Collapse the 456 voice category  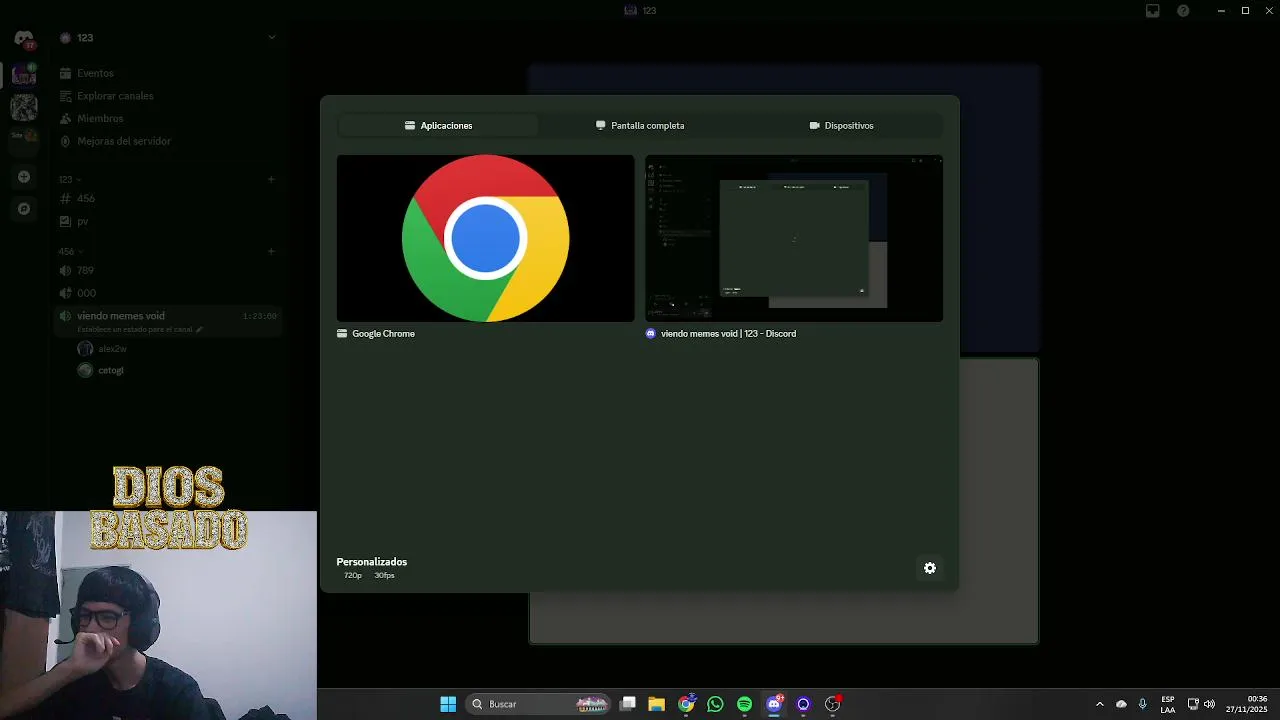[69, 252]
